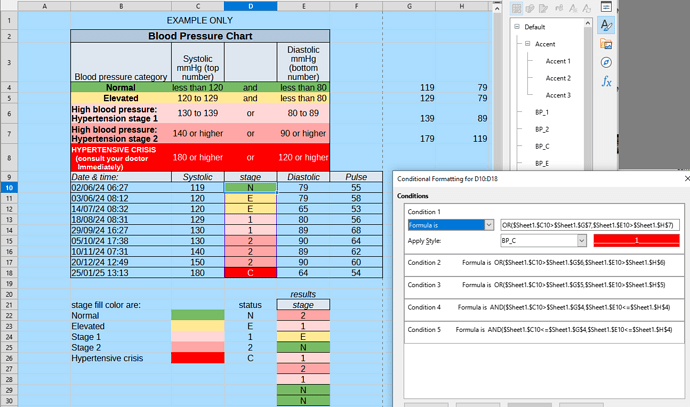Select Condition 2 in the conditions list
The image size is (690, 407).
tap(540, 262)
